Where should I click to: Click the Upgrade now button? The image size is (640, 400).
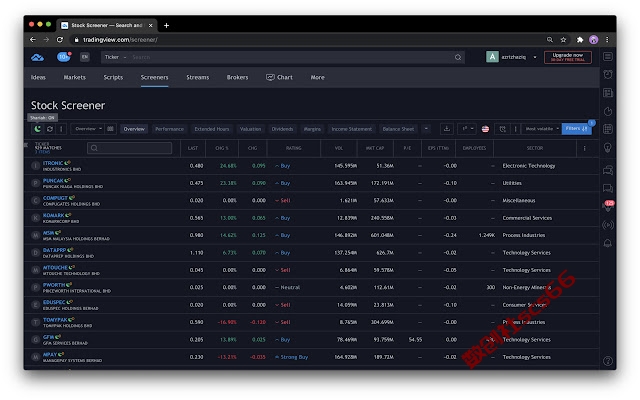pyautogui.click(x=568, y=57)
